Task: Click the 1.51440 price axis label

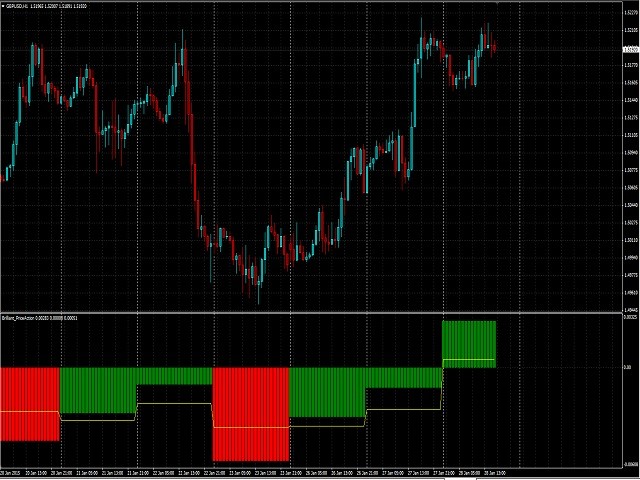Action: [x=631, y=100]
